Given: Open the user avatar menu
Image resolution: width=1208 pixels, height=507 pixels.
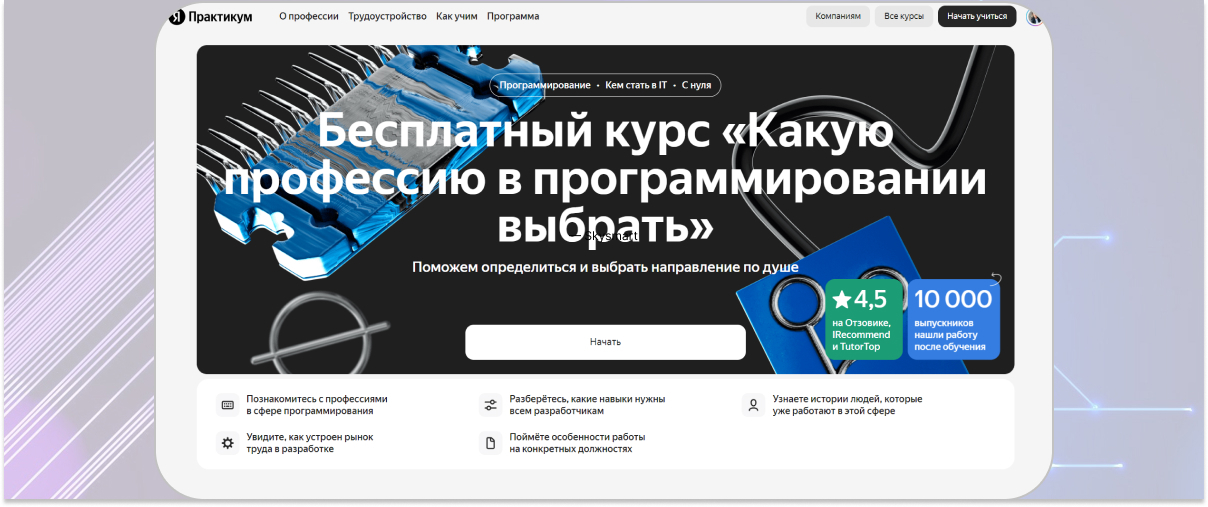Looking at the screenshot, I should pos(1034,16).
